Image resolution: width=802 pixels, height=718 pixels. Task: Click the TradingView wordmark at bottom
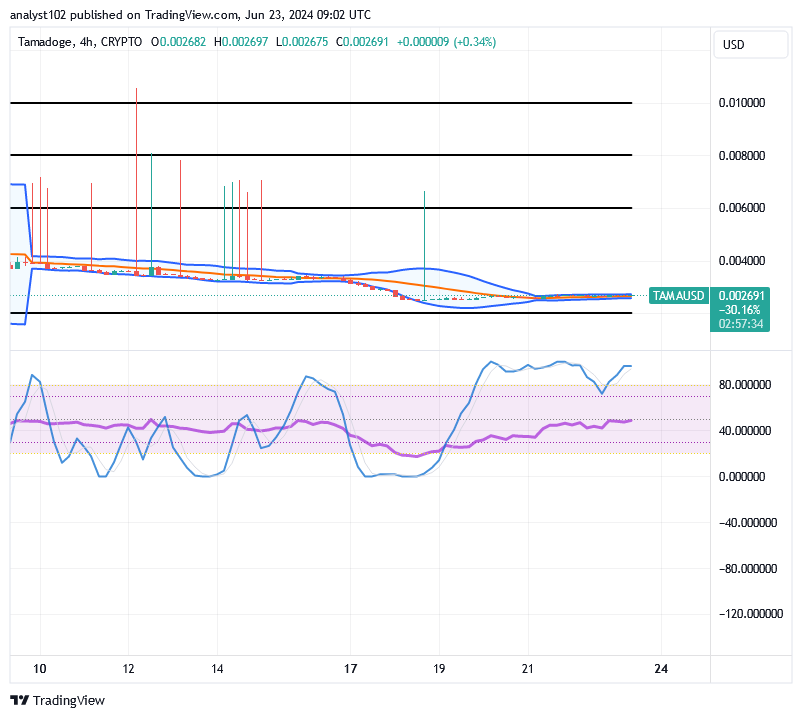pyautogui.click(x=70, y=701)
